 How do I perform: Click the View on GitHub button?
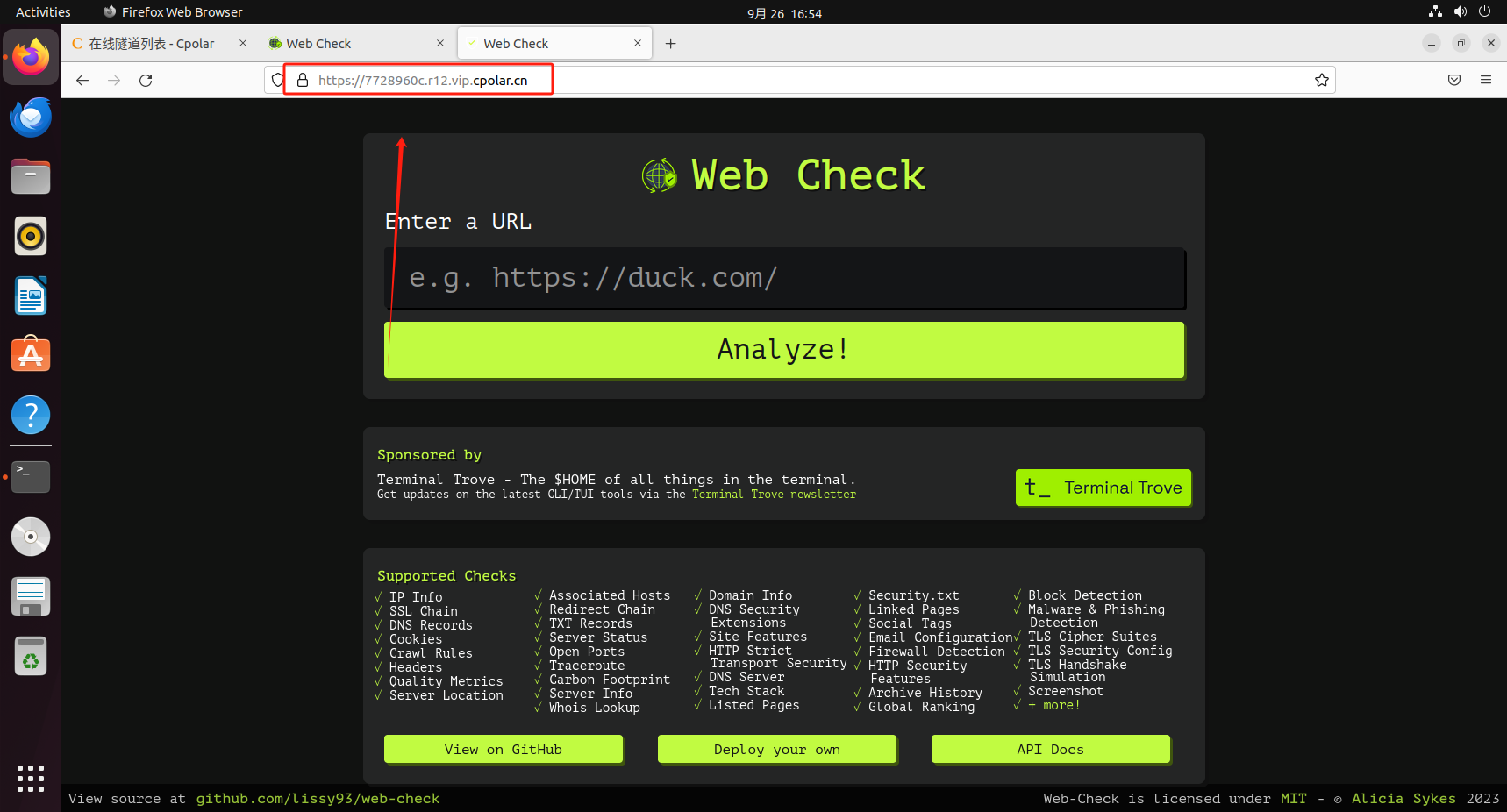pyautogui.click(x=504, y=749)
